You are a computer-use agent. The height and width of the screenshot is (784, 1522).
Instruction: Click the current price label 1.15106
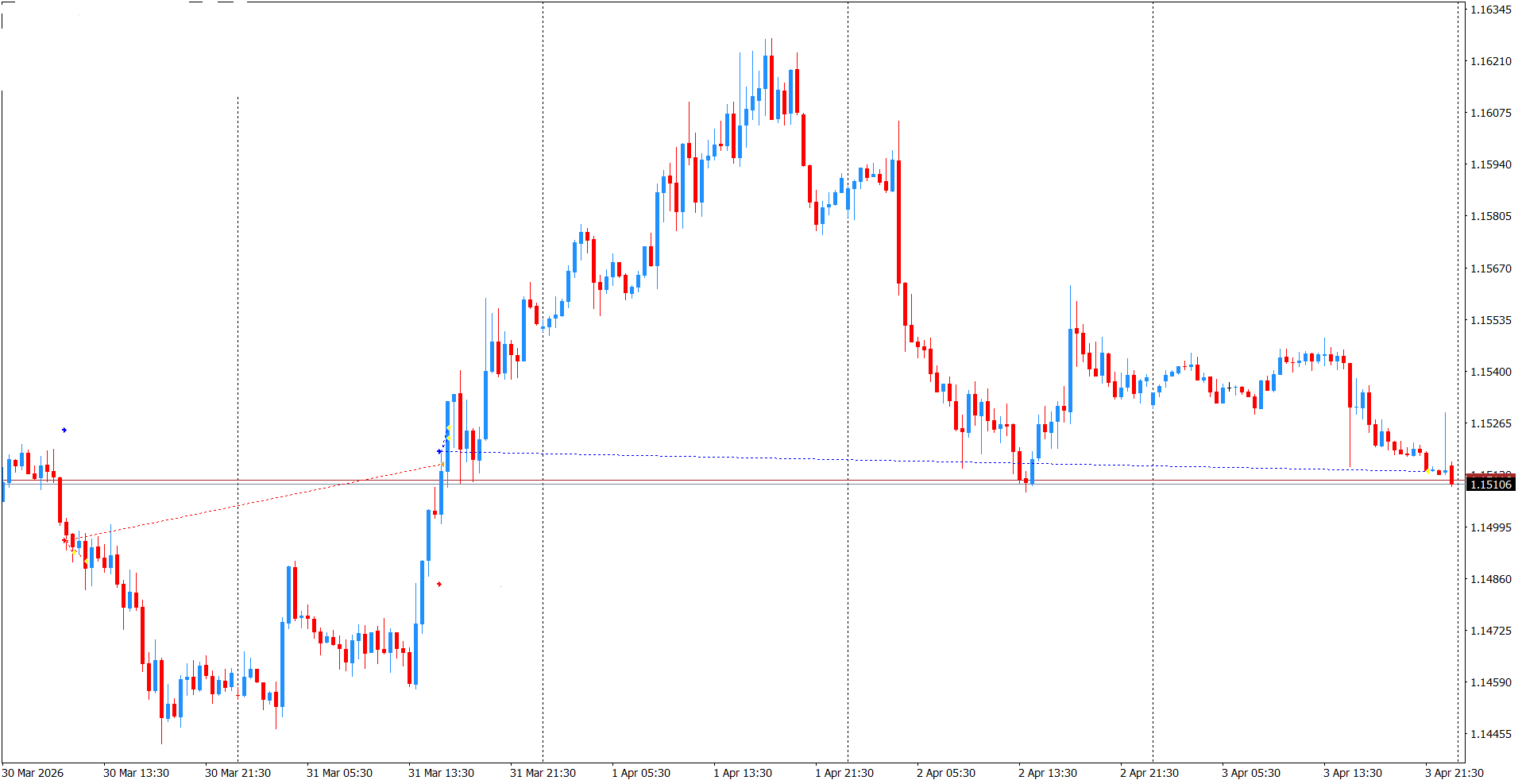[x=1491, y=485]
